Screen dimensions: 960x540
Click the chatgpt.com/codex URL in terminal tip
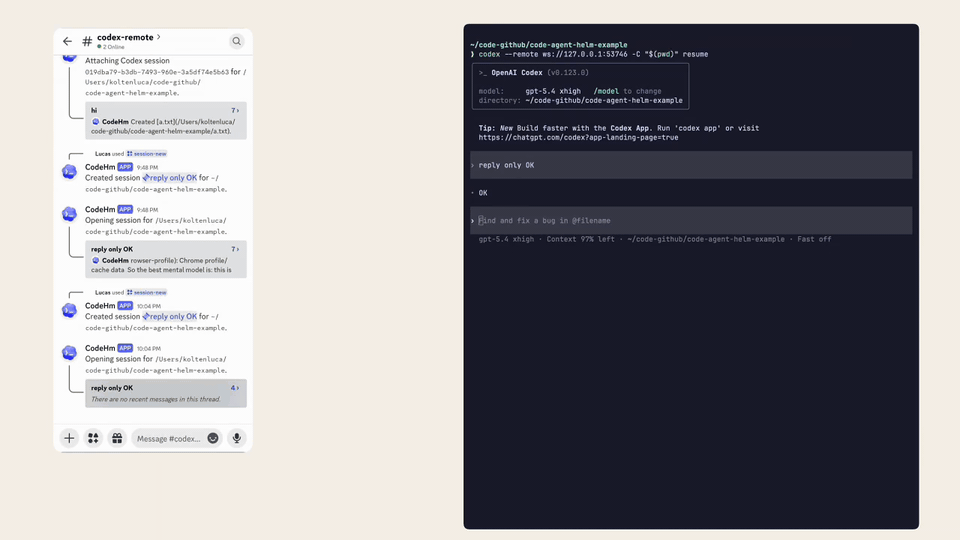(x=578, y=138)
